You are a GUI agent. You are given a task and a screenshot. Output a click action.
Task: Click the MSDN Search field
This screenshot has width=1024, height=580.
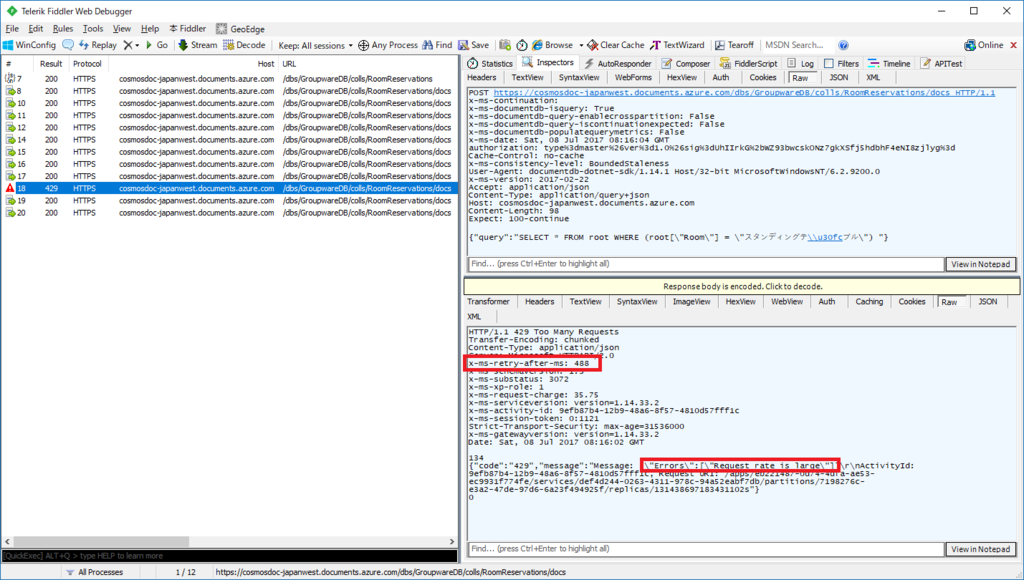coord(796,45)
